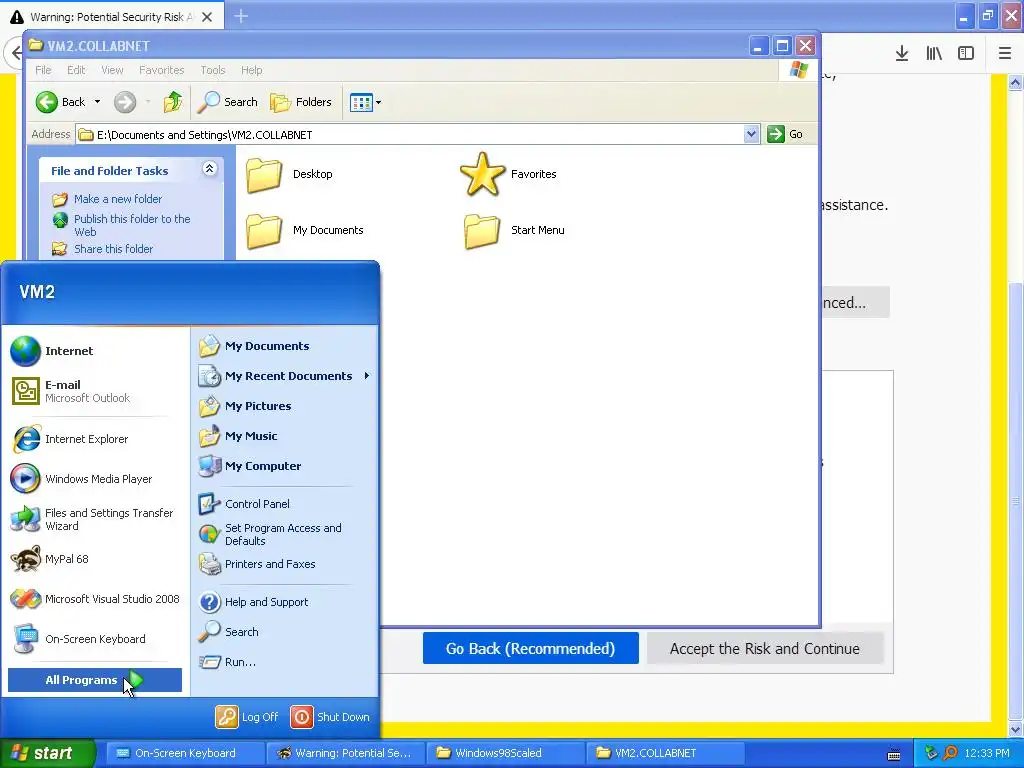Open browser downloads arrow icon
The height and width of the screenshot is (768, 1024).
902,54
